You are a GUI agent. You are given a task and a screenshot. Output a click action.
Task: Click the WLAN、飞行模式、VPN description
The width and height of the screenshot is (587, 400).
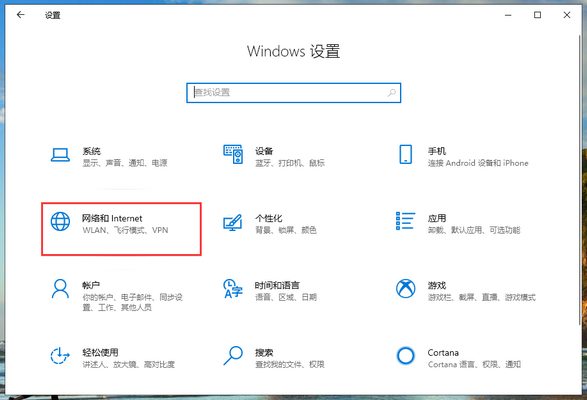coord(125,230)
